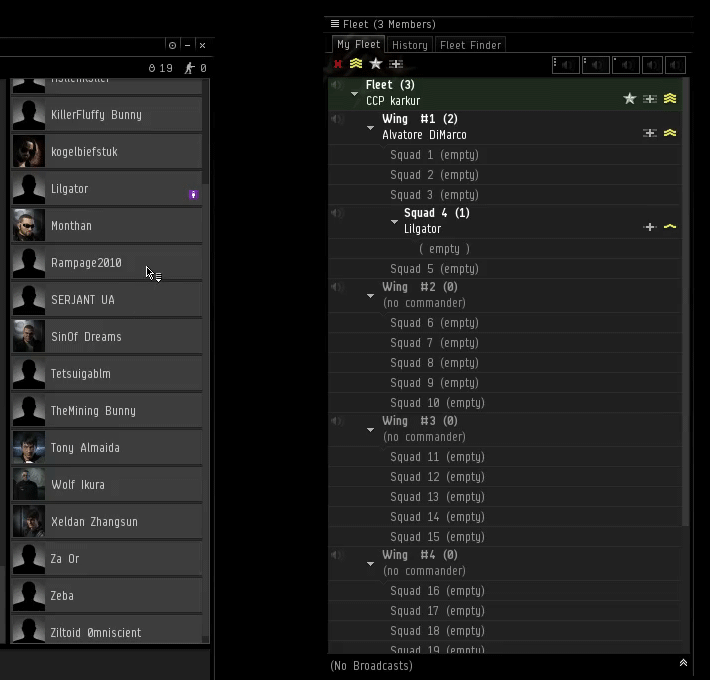Image resolution: width=710 pixels, height=680 pixels.
Task: Collapse the Squad 4 tree node
Action: click(x=394, y=222)
